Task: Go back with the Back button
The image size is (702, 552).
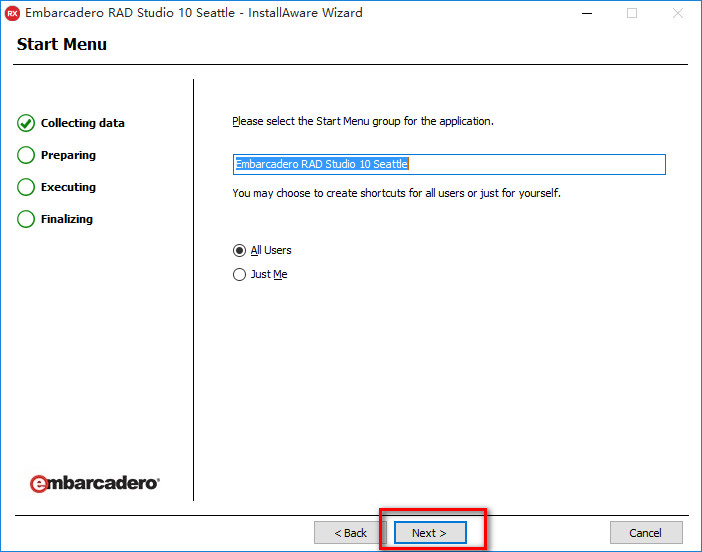Action: pos(350,533)
